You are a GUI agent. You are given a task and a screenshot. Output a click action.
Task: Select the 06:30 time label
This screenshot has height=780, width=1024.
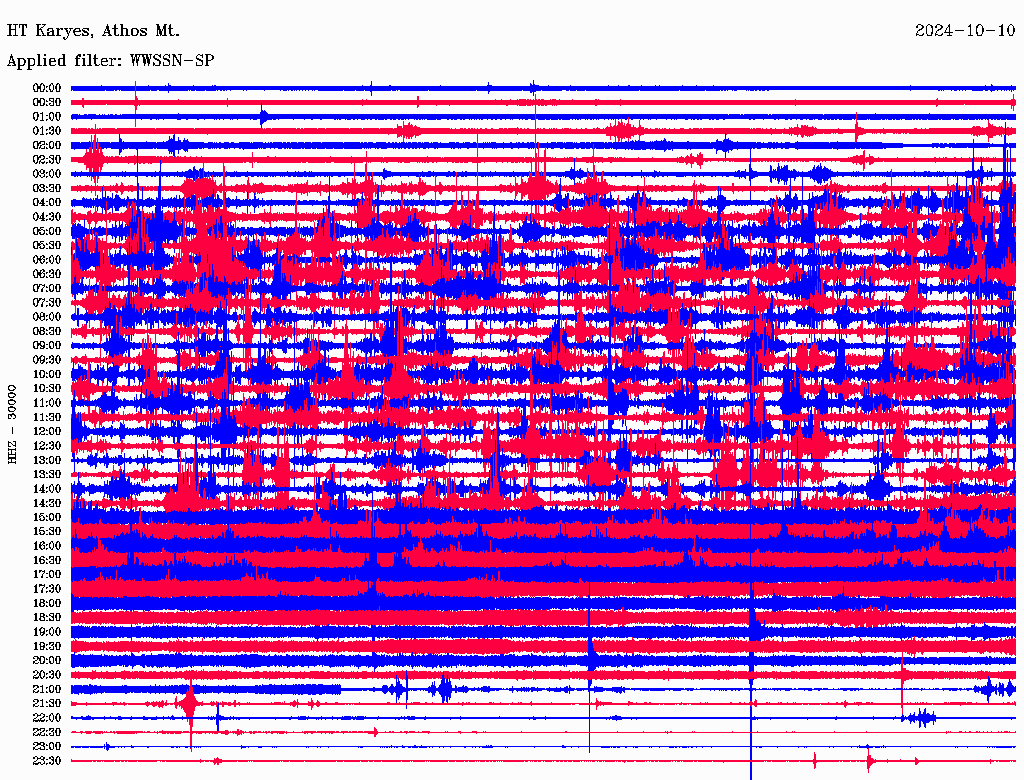click(47, 274)
